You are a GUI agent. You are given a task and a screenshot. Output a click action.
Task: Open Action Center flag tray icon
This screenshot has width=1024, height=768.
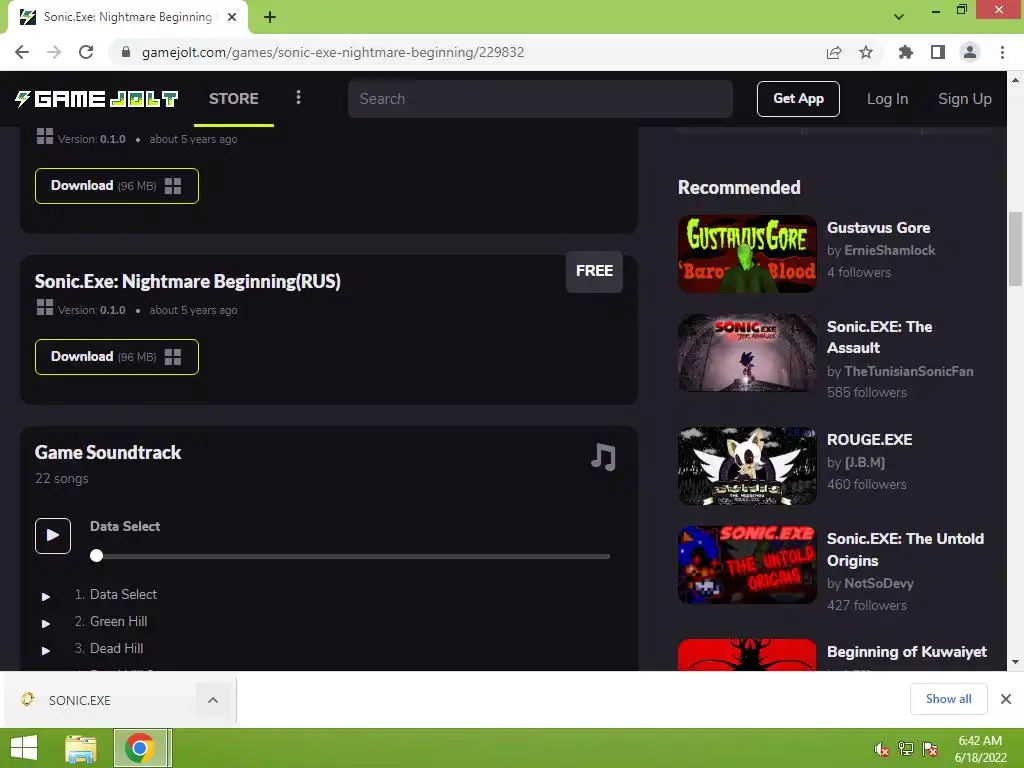click(x=930, y=749)
